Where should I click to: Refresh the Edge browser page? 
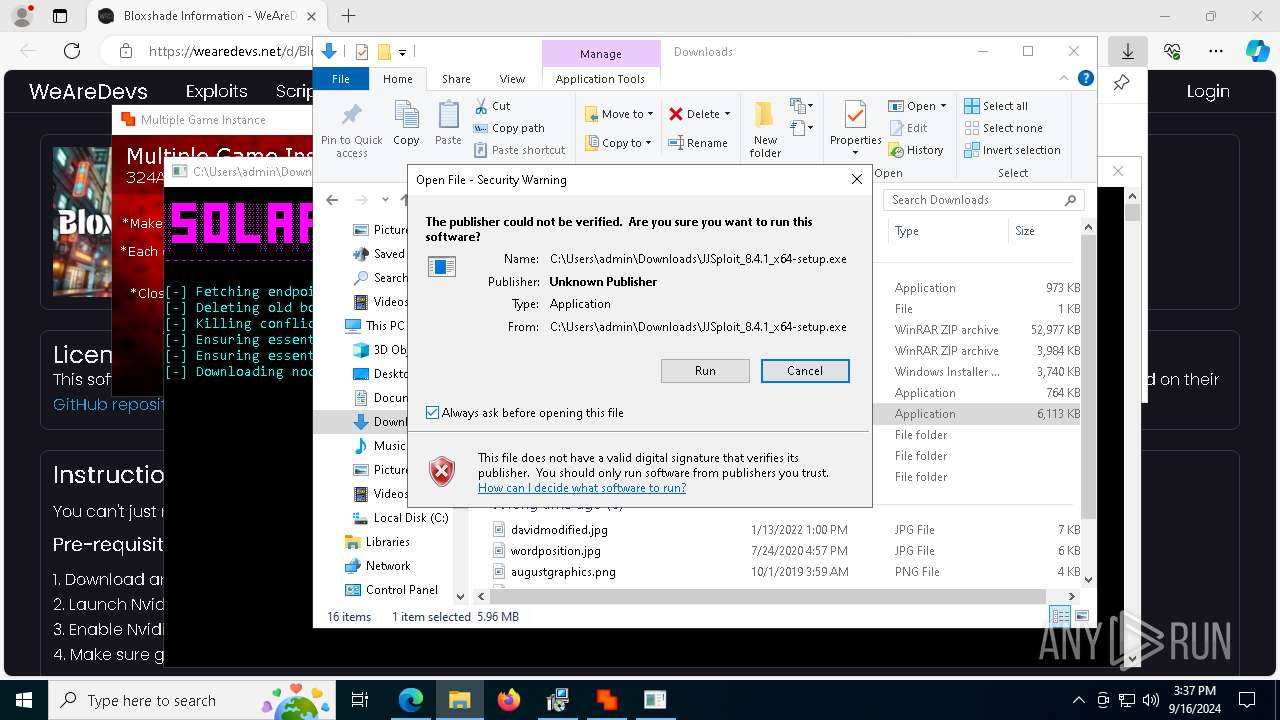tap(72, 51)
